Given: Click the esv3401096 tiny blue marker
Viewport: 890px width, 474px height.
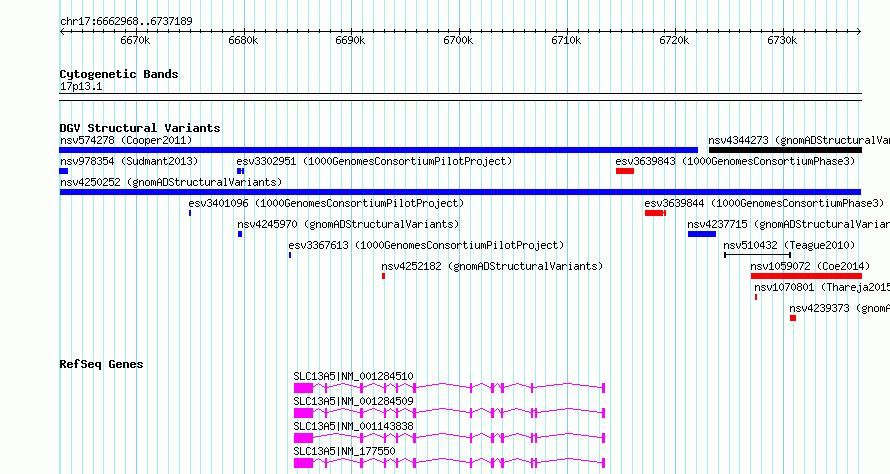Looking at the screenshot, I should 190,213.
